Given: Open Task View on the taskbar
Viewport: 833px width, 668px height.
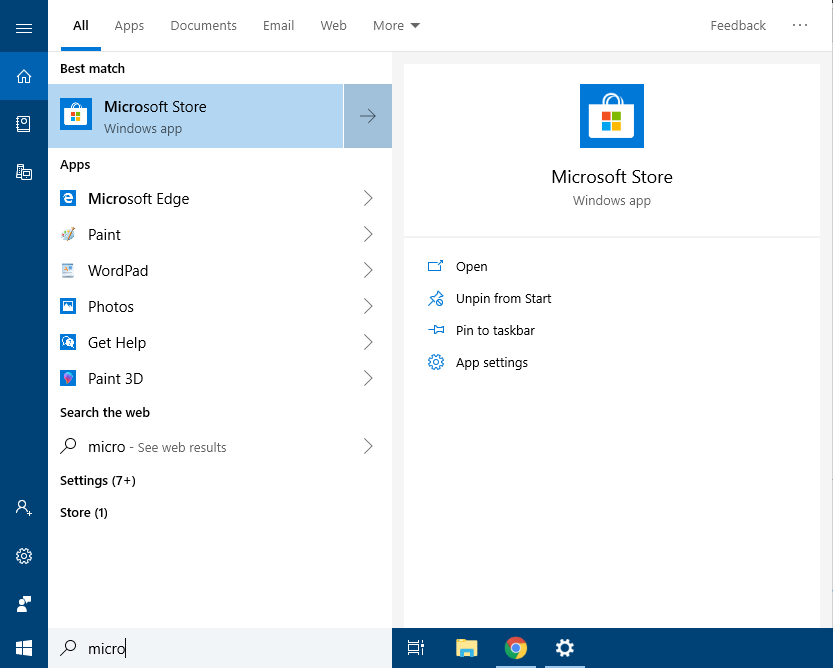Looking at the screenshot, I should 415,648.
